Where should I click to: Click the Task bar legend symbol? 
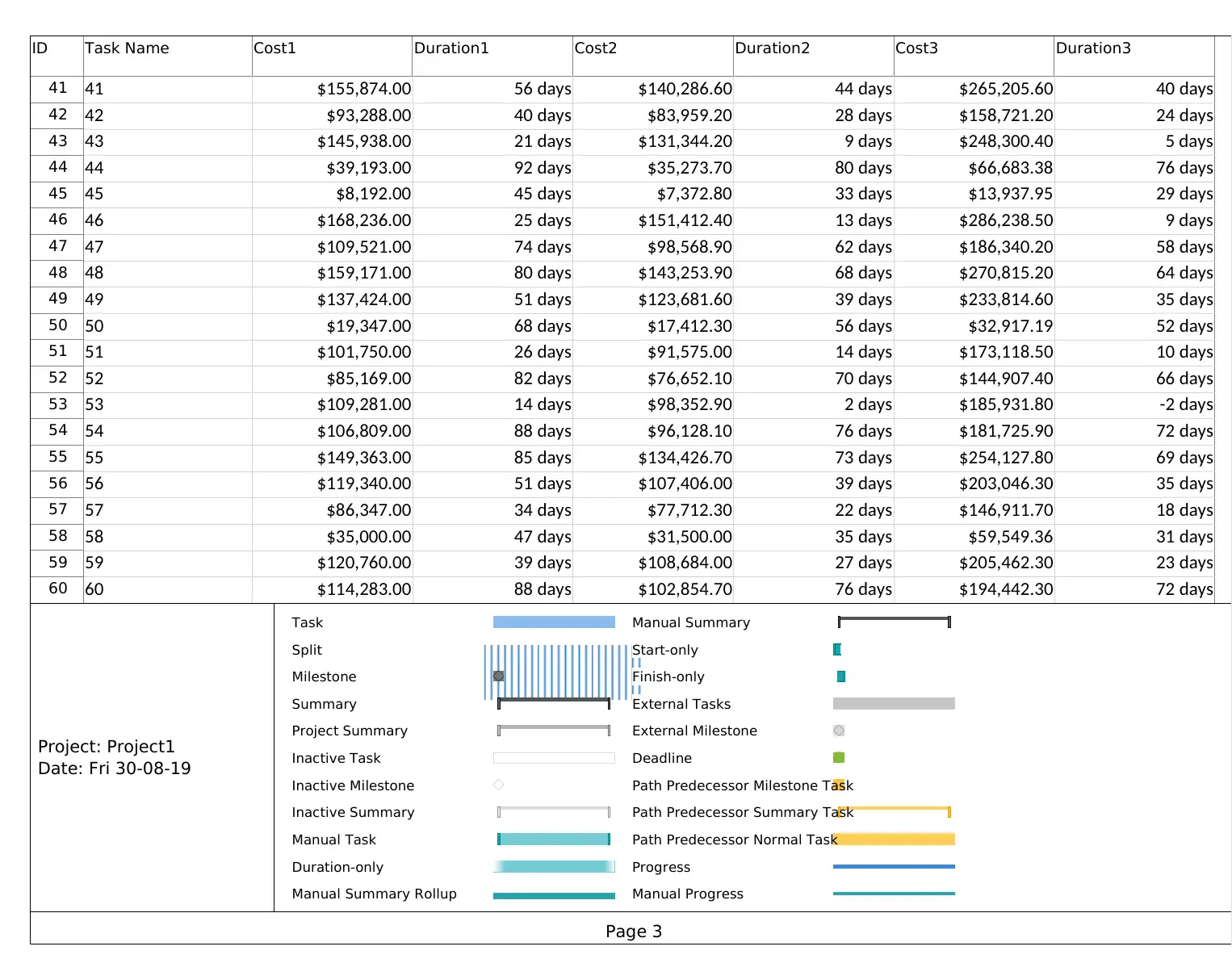pos(554,622)
